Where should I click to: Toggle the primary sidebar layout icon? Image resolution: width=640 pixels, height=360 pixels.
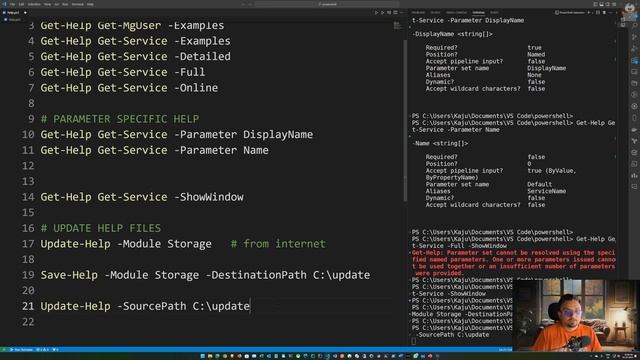tap(595, 4)
